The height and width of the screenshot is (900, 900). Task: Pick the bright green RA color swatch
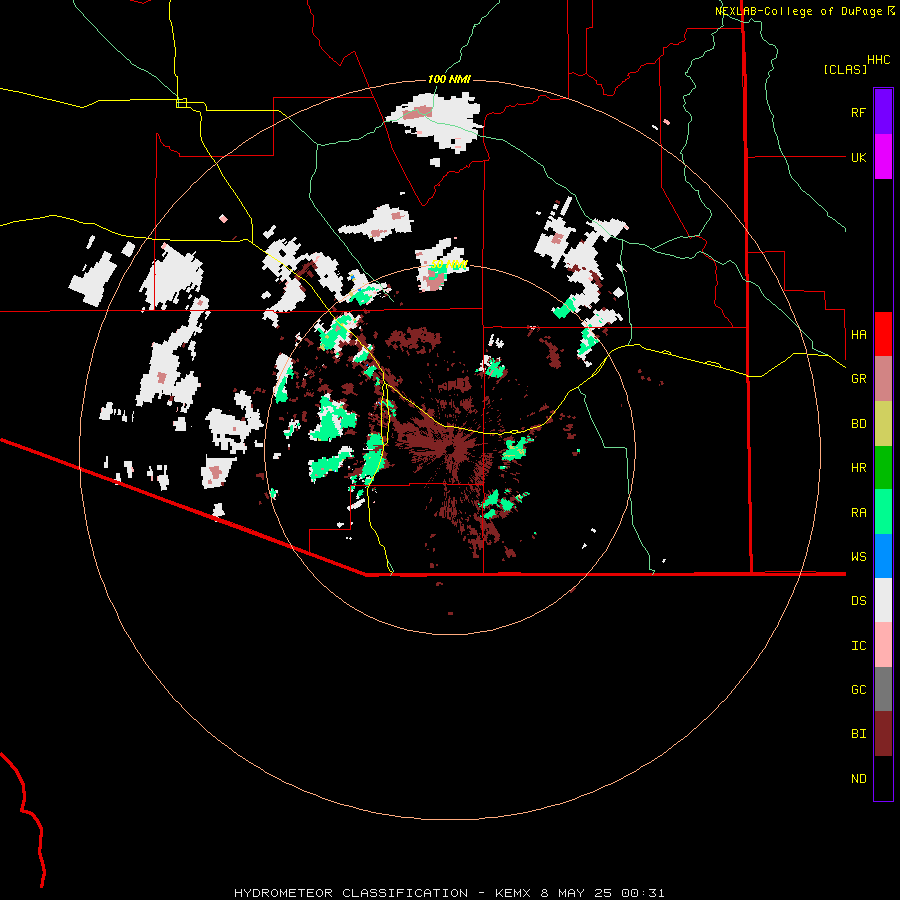(x=883, y=512)
